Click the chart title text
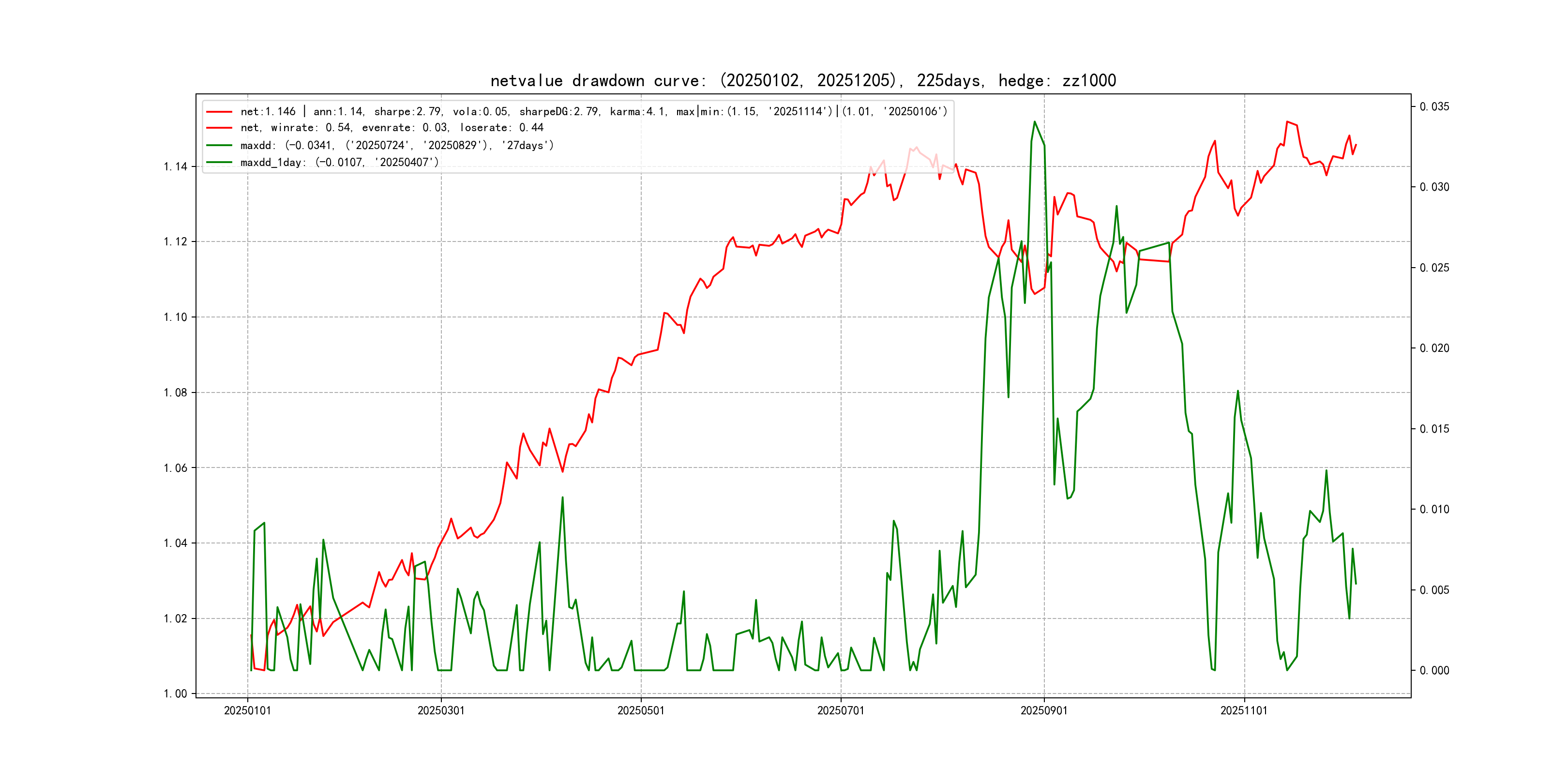1568x784 pixels. click(803, 80)
